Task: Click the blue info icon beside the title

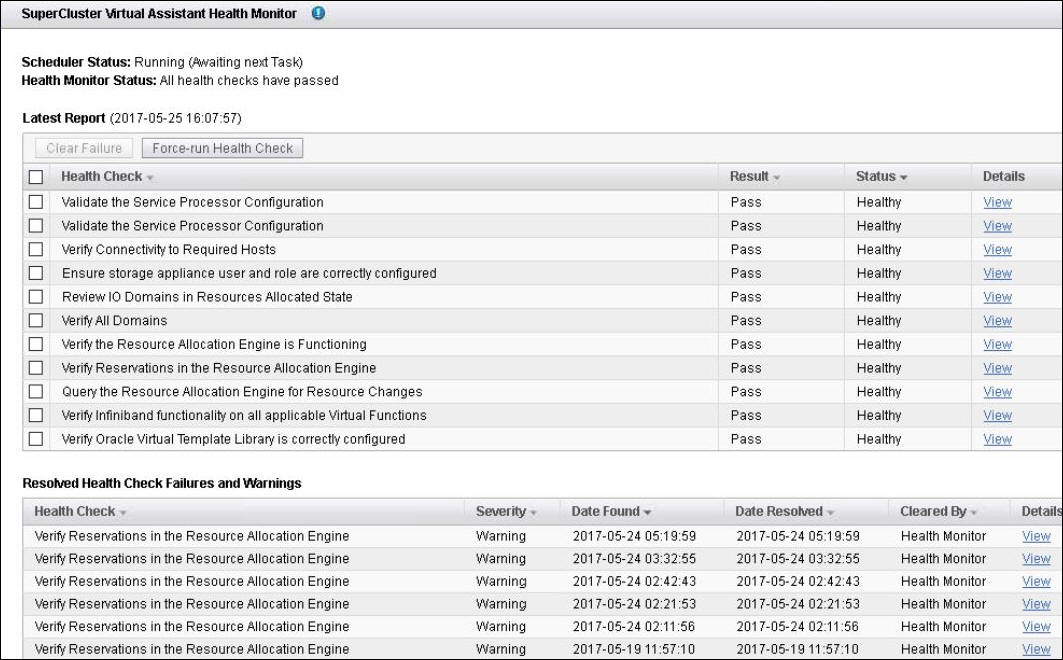Action: [317, 14]
